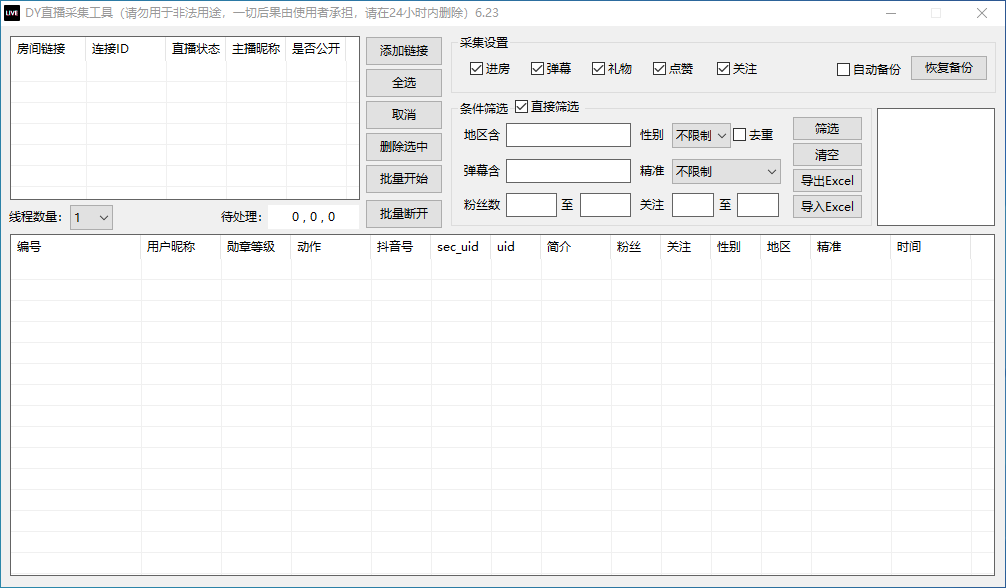Click 恢复备份 to restore a backup
Screen dimensions: 1006x588
948,68
